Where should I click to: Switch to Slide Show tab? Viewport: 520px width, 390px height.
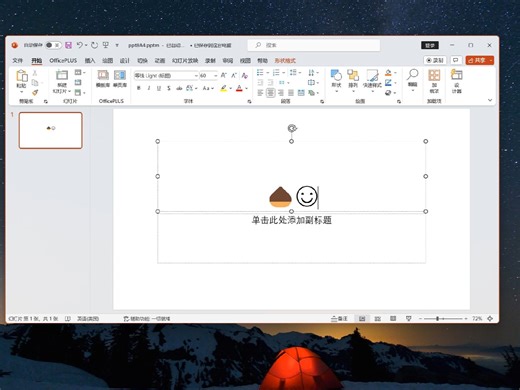[185, 60]
